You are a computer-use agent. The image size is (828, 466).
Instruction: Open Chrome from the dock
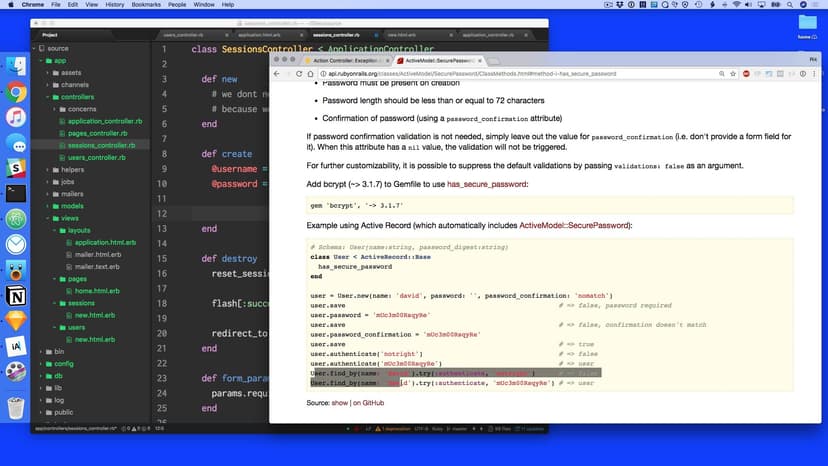point(16,92)
